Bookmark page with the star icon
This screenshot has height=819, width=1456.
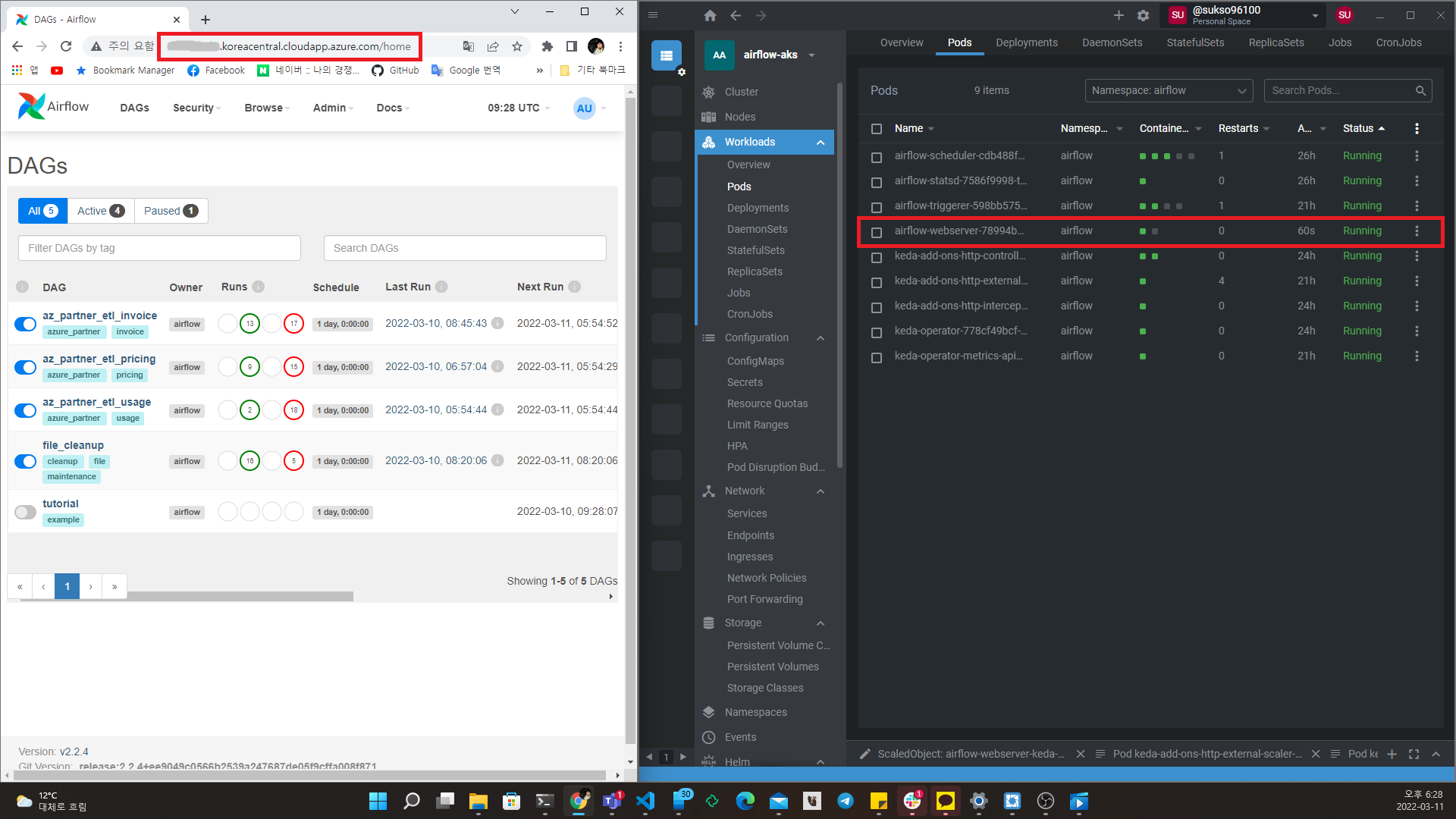coord(517,46)
